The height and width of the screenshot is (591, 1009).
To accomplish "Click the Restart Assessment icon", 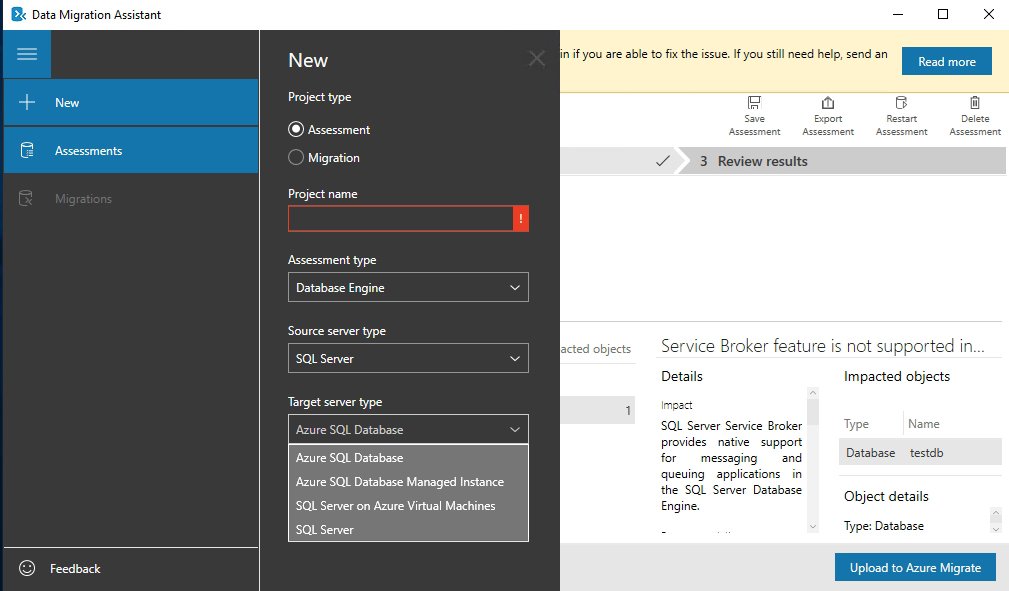I will [x=901, y=104].
